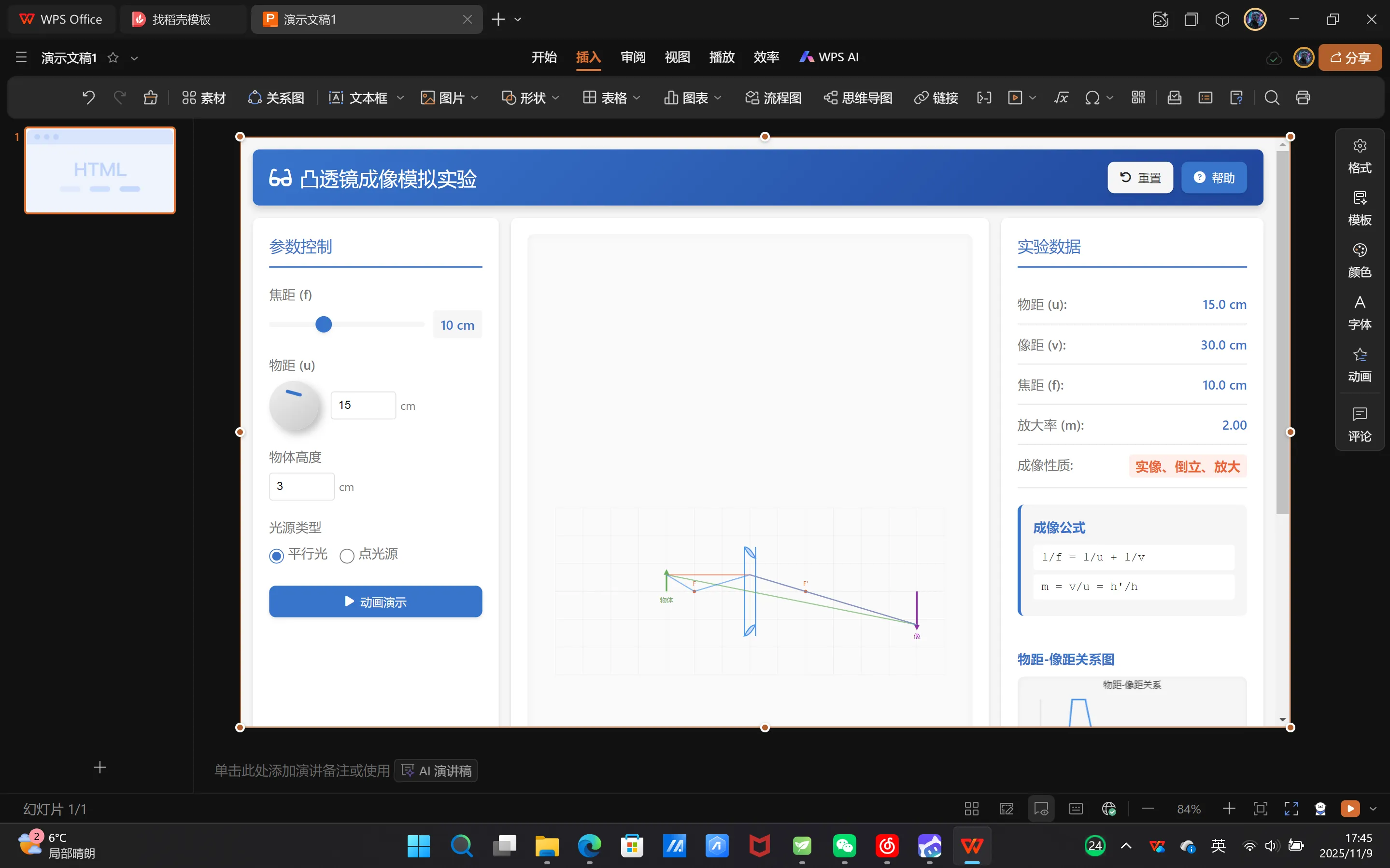Click the 重置 reset button
1390x868 pixels.
pos(1140,177)
